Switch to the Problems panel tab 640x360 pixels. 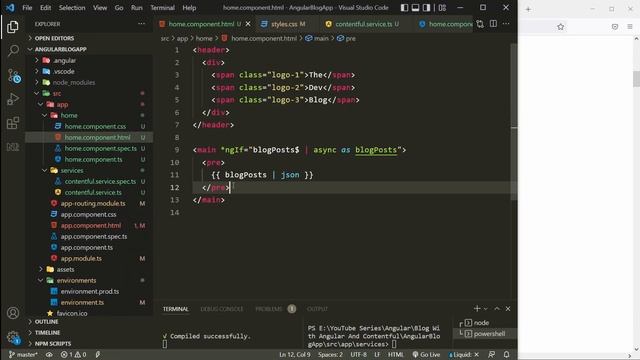pyautogui.click(x=269, y=309)
